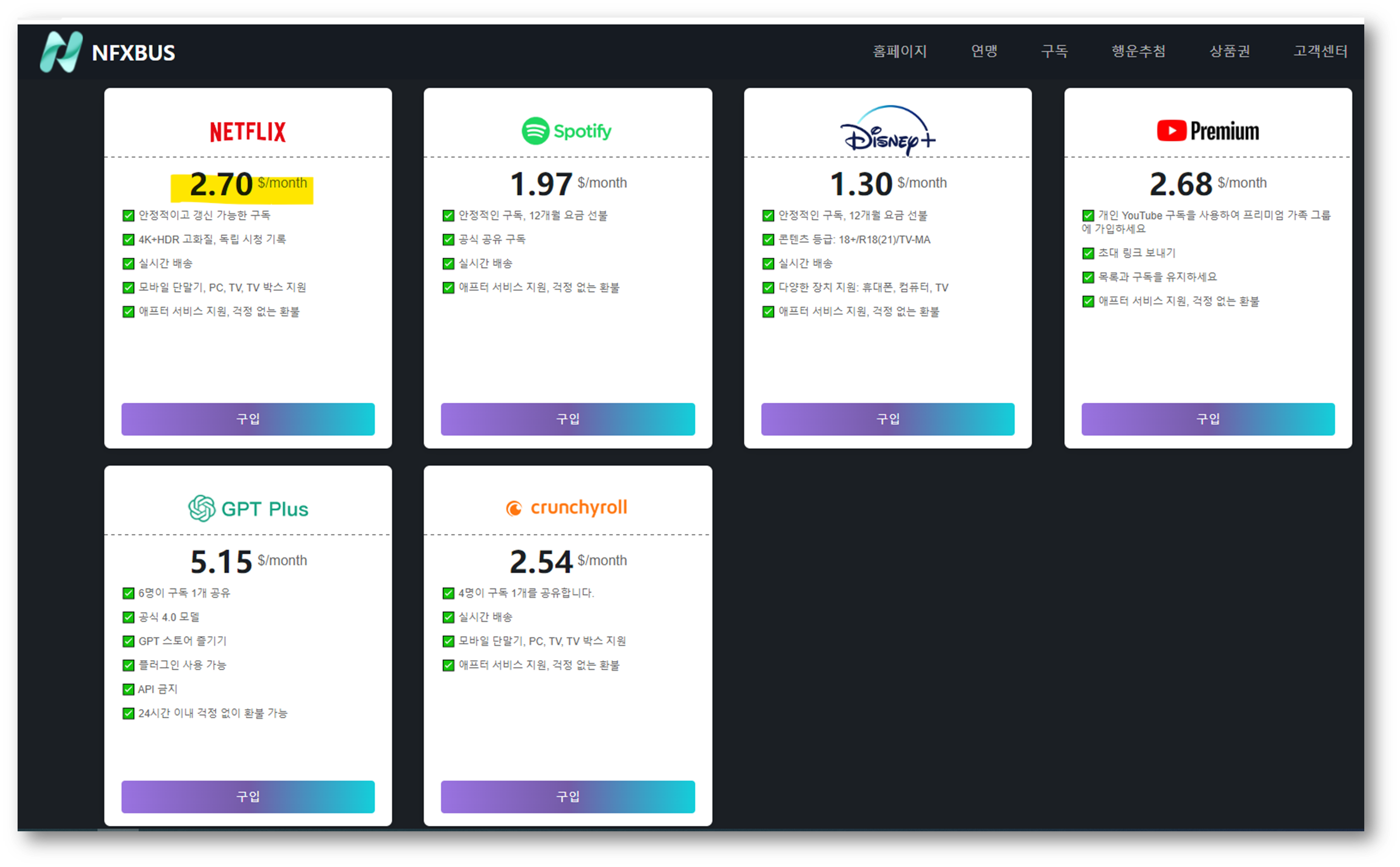Click text GPT 스토어 즐기기
The width and height of the screenshot is (1400, 867).
click(x=182, y=642)
